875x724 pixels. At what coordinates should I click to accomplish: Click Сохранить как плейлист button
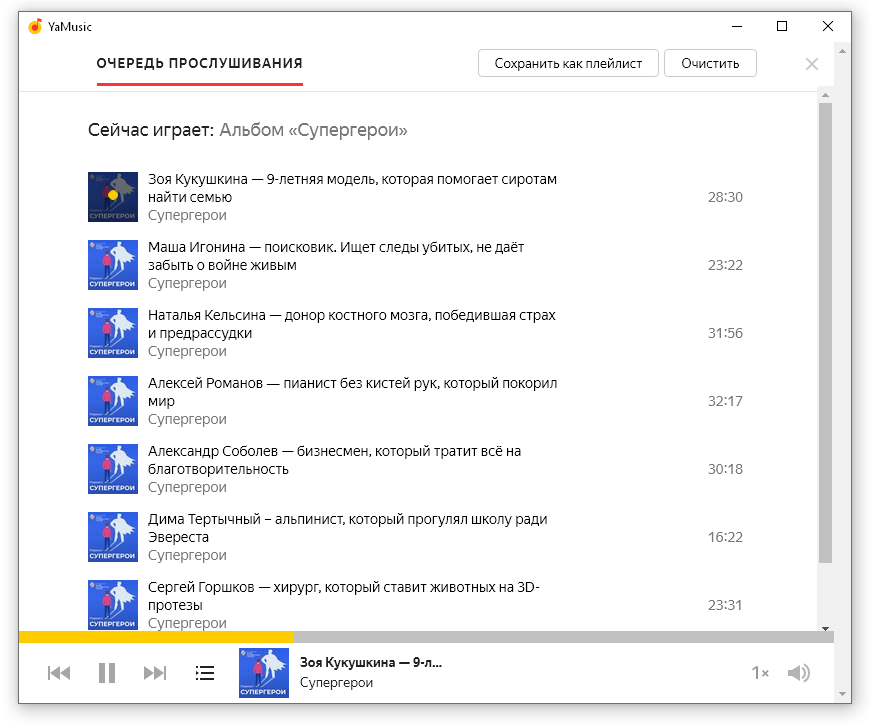pos(568,63)
